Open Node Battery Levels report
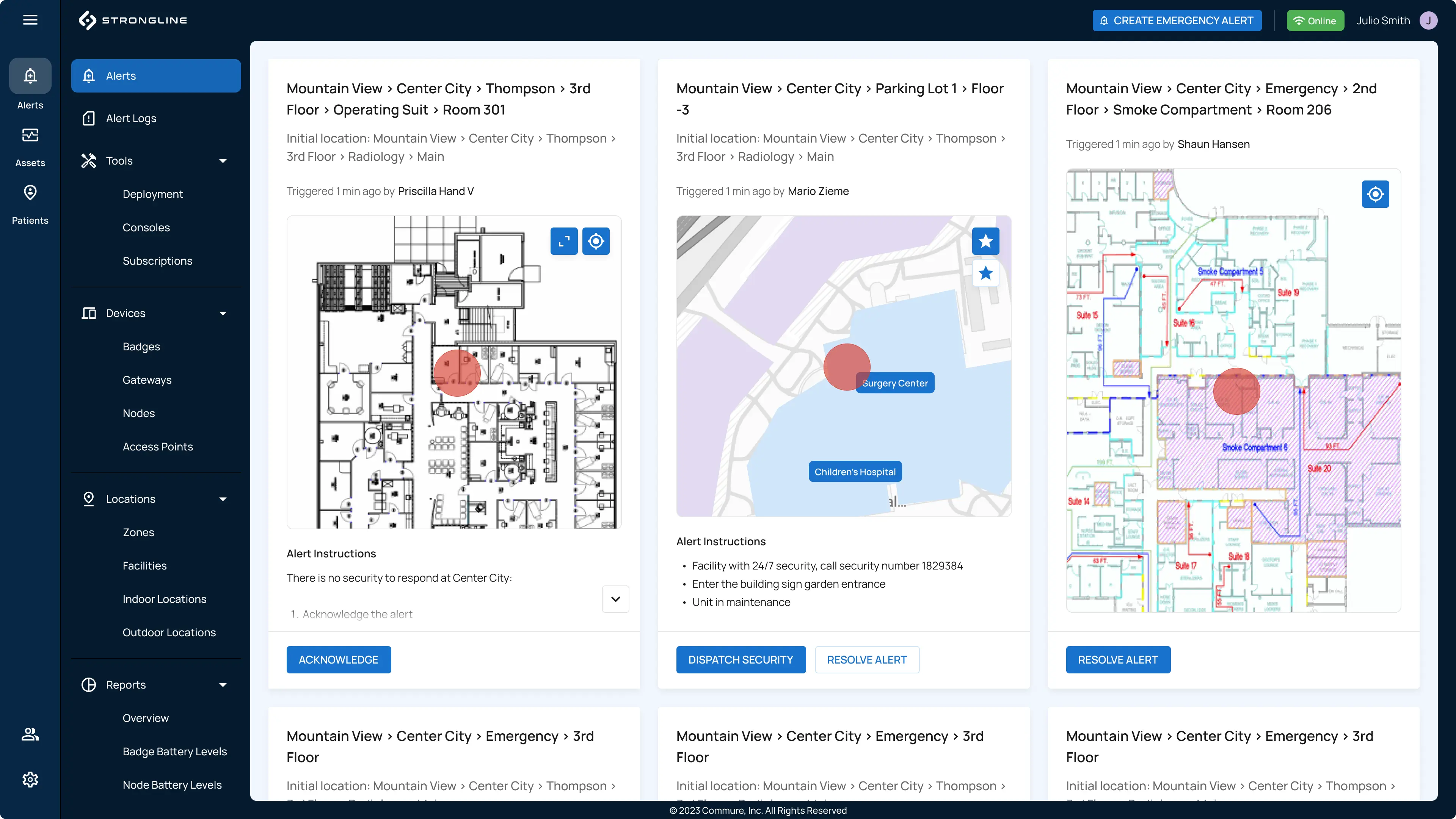 [172, 784]
